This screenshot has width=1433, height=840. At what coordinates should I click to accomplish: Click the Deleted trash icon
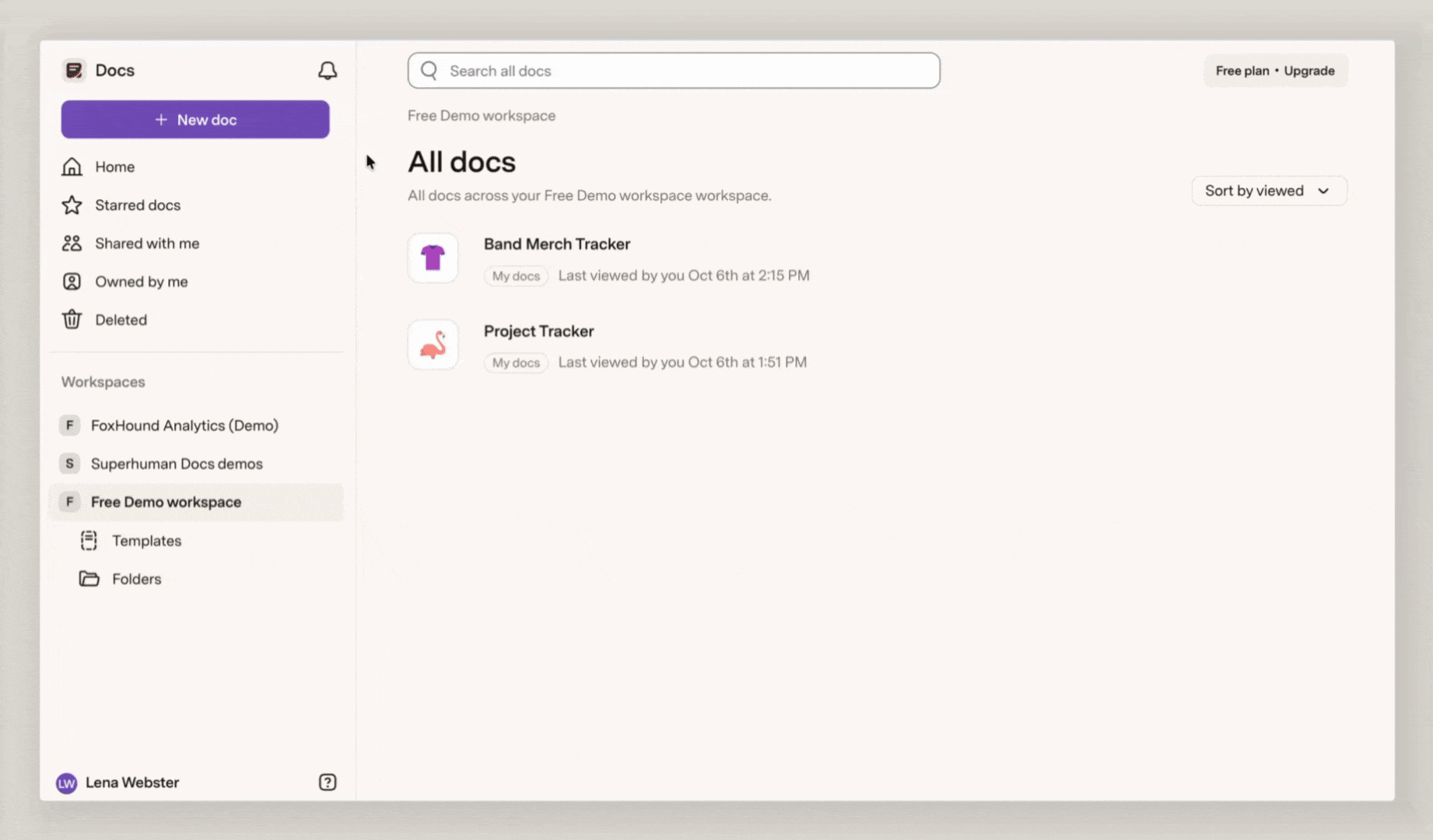coord(72,320)
